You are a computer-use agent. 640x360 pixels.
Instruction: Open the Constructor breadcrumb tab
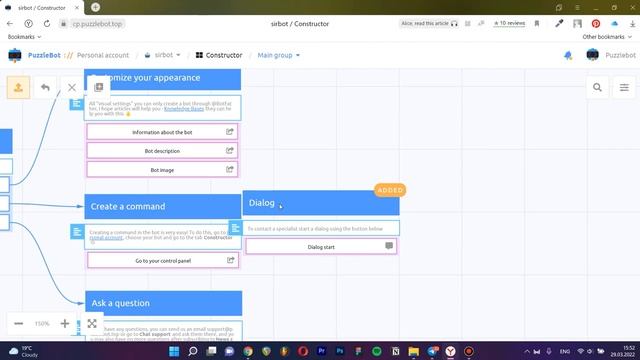(x=219, y=55)
